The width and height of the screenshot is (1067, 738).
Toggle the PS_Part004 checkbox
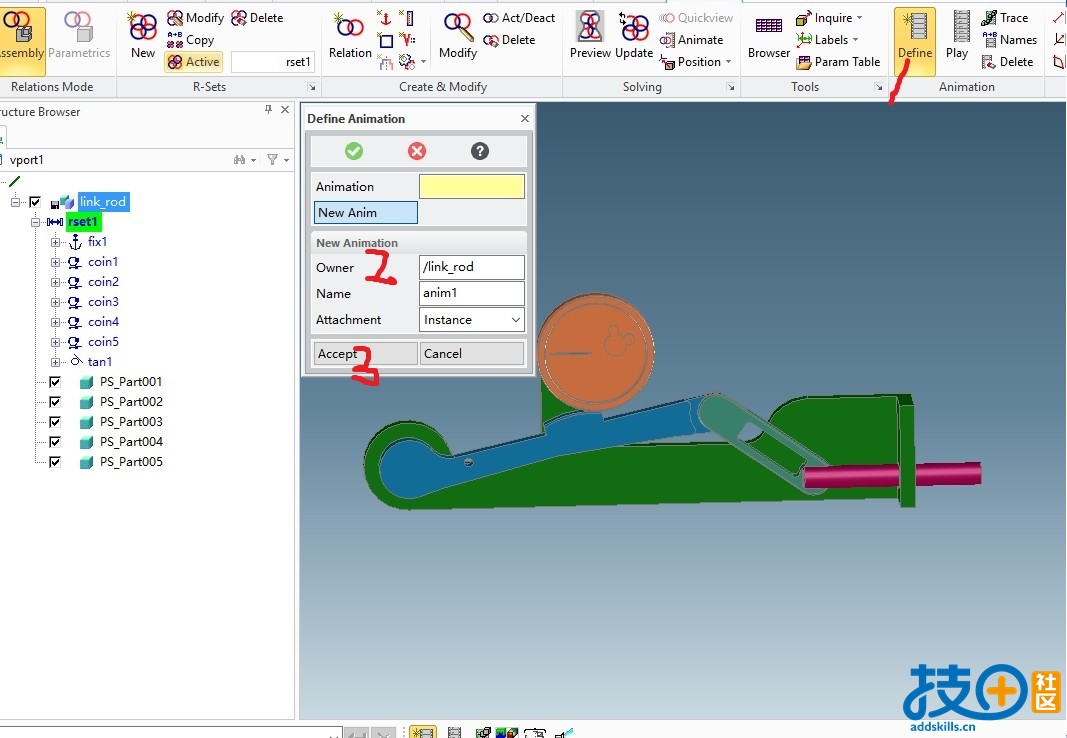click(55, 442)
